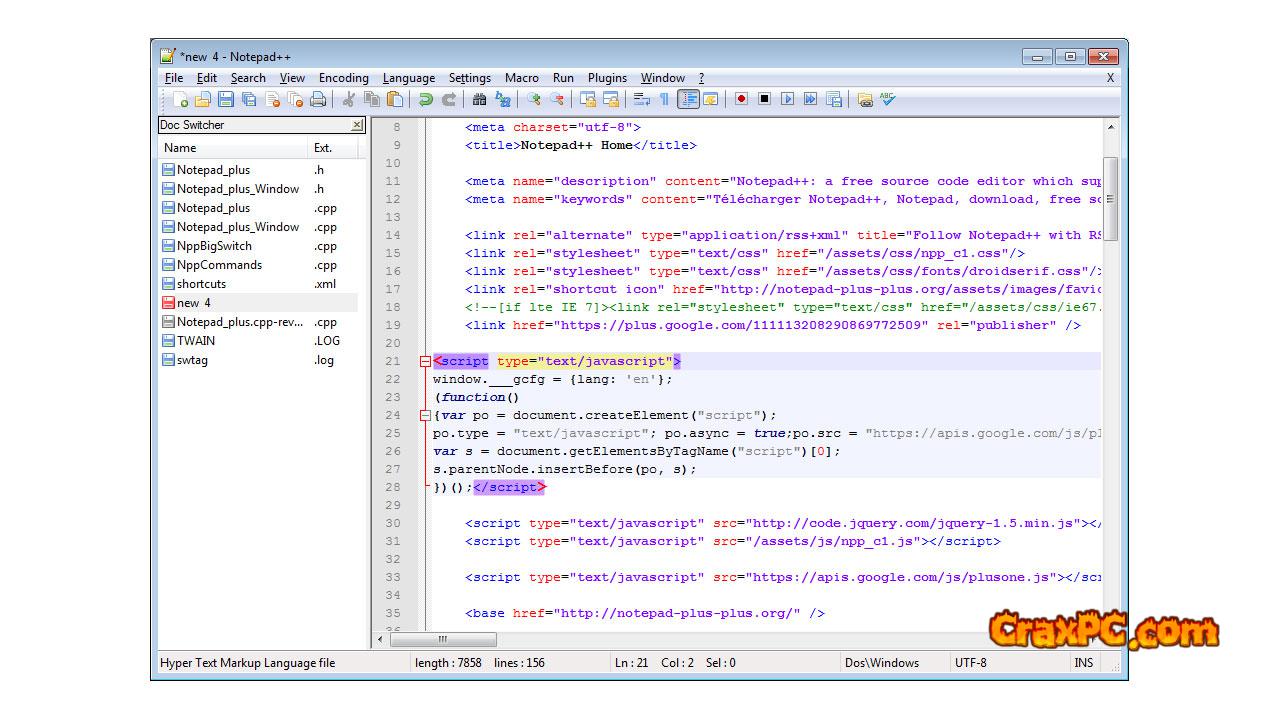Open Find with the binoculars icon
1280x720 pixels.
[480, 99]
